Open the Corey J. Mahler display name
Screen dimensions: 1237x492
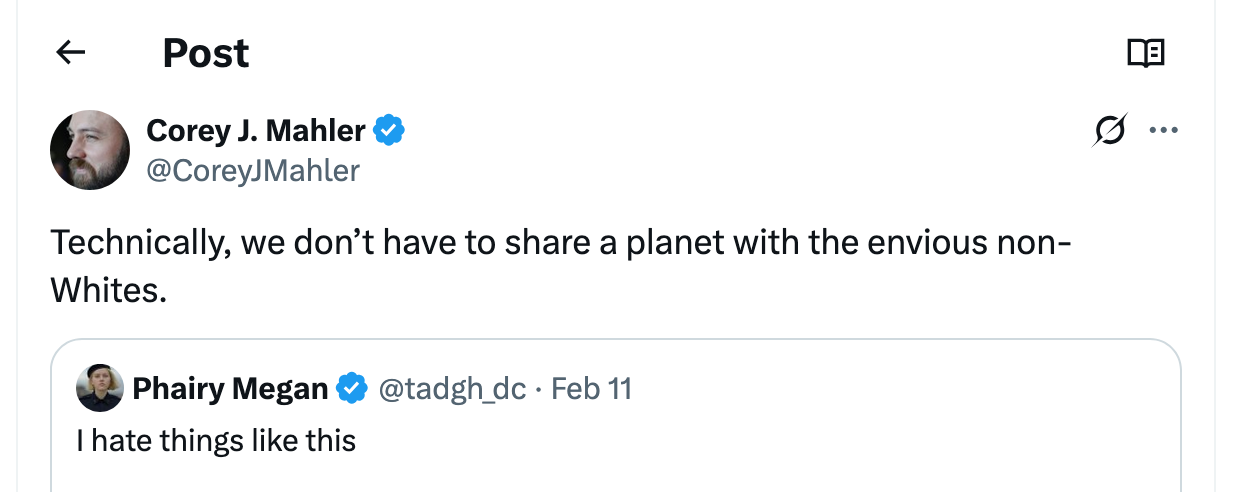(x=256, y=130)
